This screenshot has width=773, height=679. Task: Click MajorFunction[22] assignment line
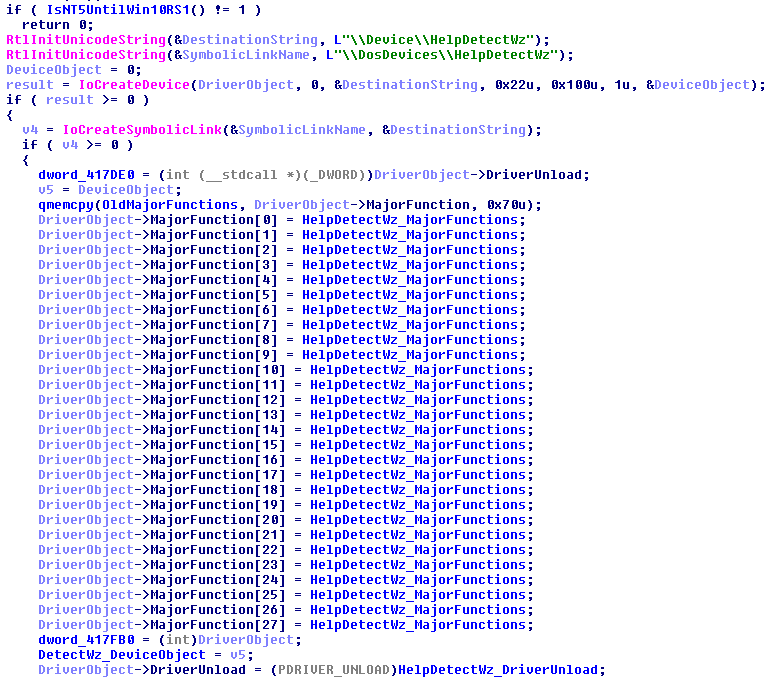286,549
